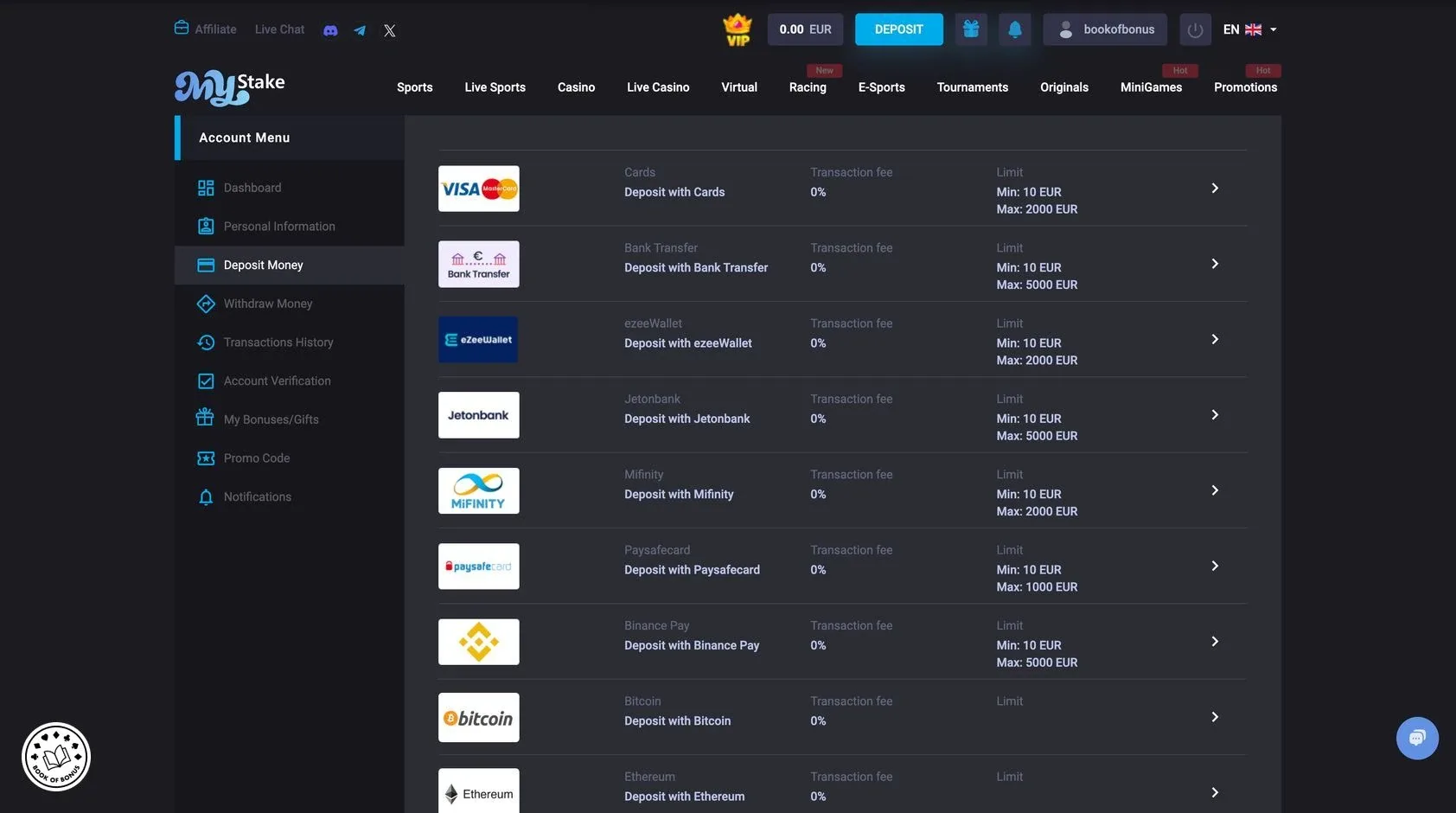Screen dimensions: 1456x813
Task: Select the Binance Pay logo
Action: (x=479, y=642)
